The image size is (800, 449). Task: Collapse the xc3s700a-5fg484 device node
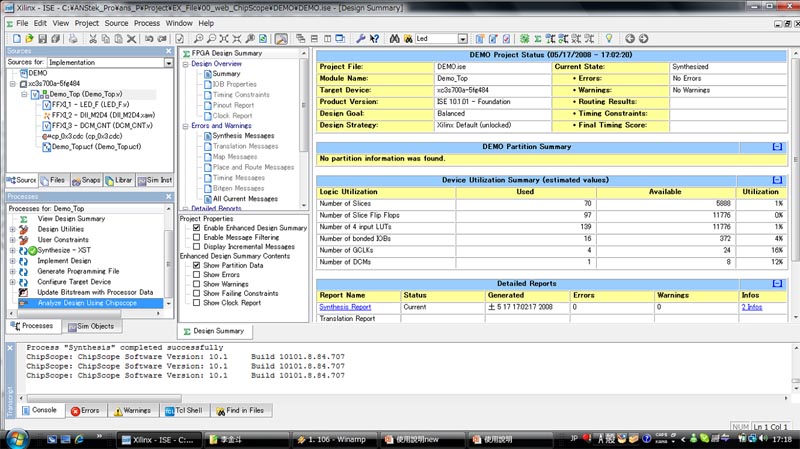coord(13,84)
